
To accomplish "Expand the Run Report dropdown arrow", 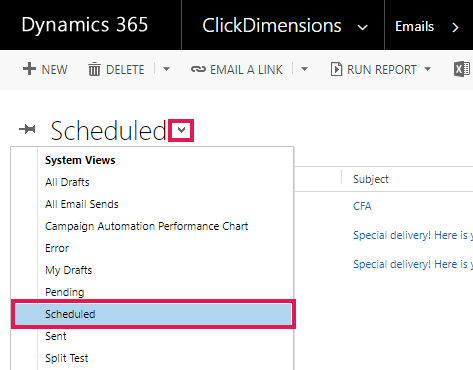I will click(427, 69).
